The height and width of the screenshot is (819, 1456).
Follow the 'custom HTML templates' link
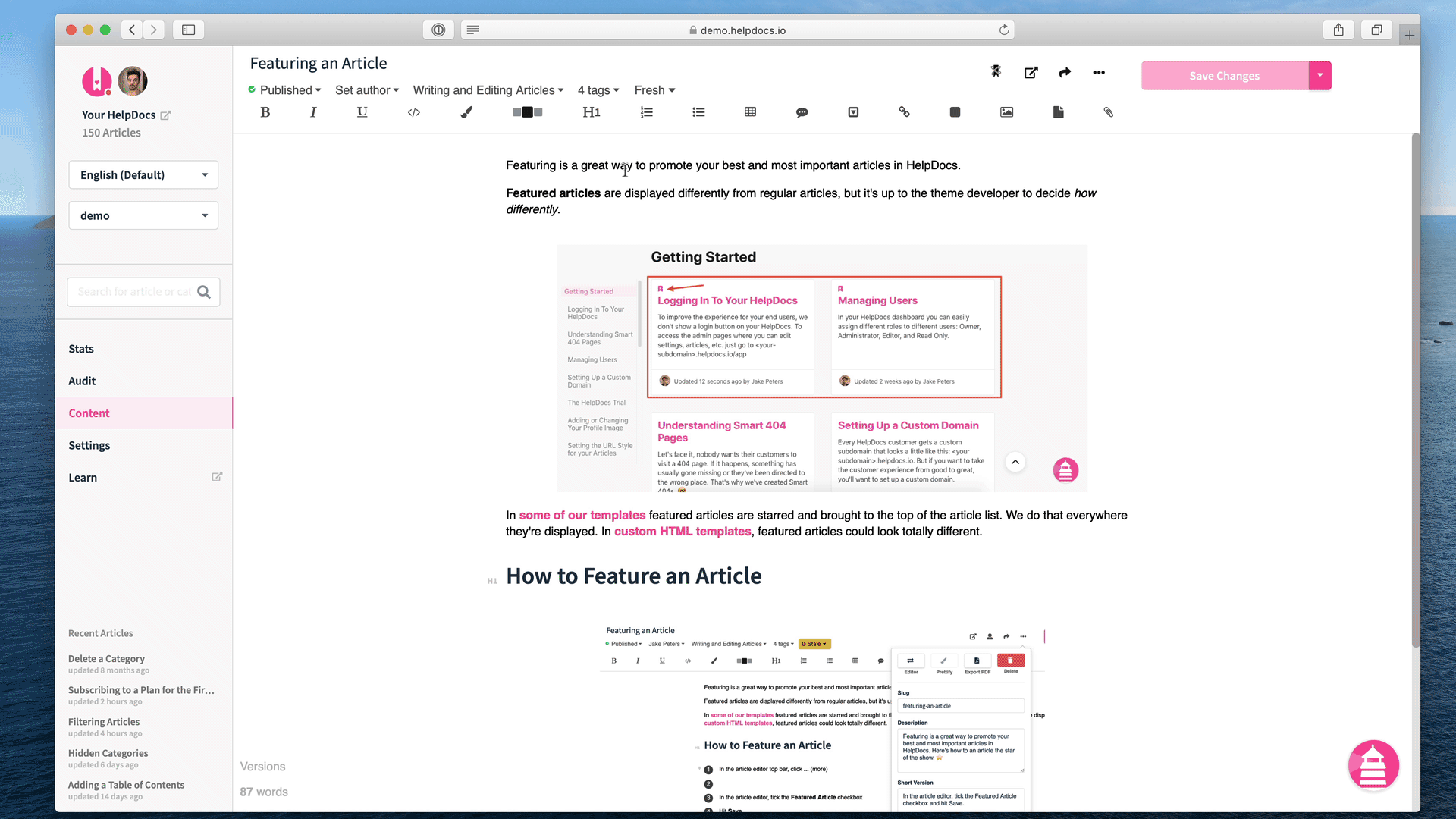coord(682,532)
